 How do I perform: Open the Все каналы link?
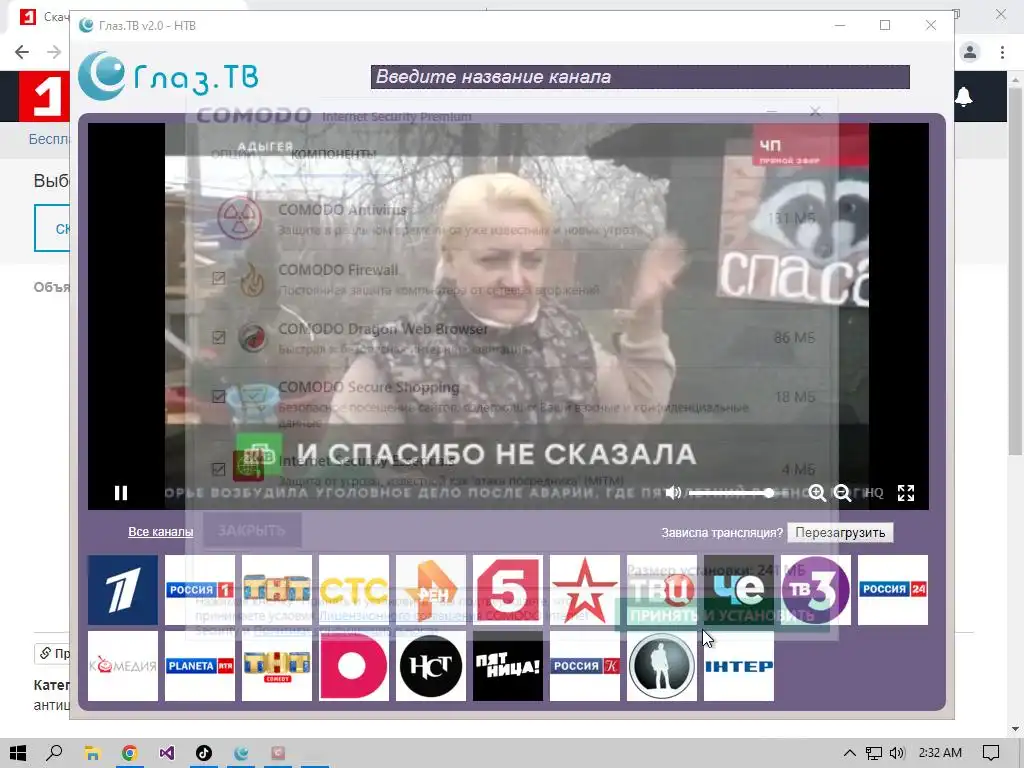pos(161,532)
